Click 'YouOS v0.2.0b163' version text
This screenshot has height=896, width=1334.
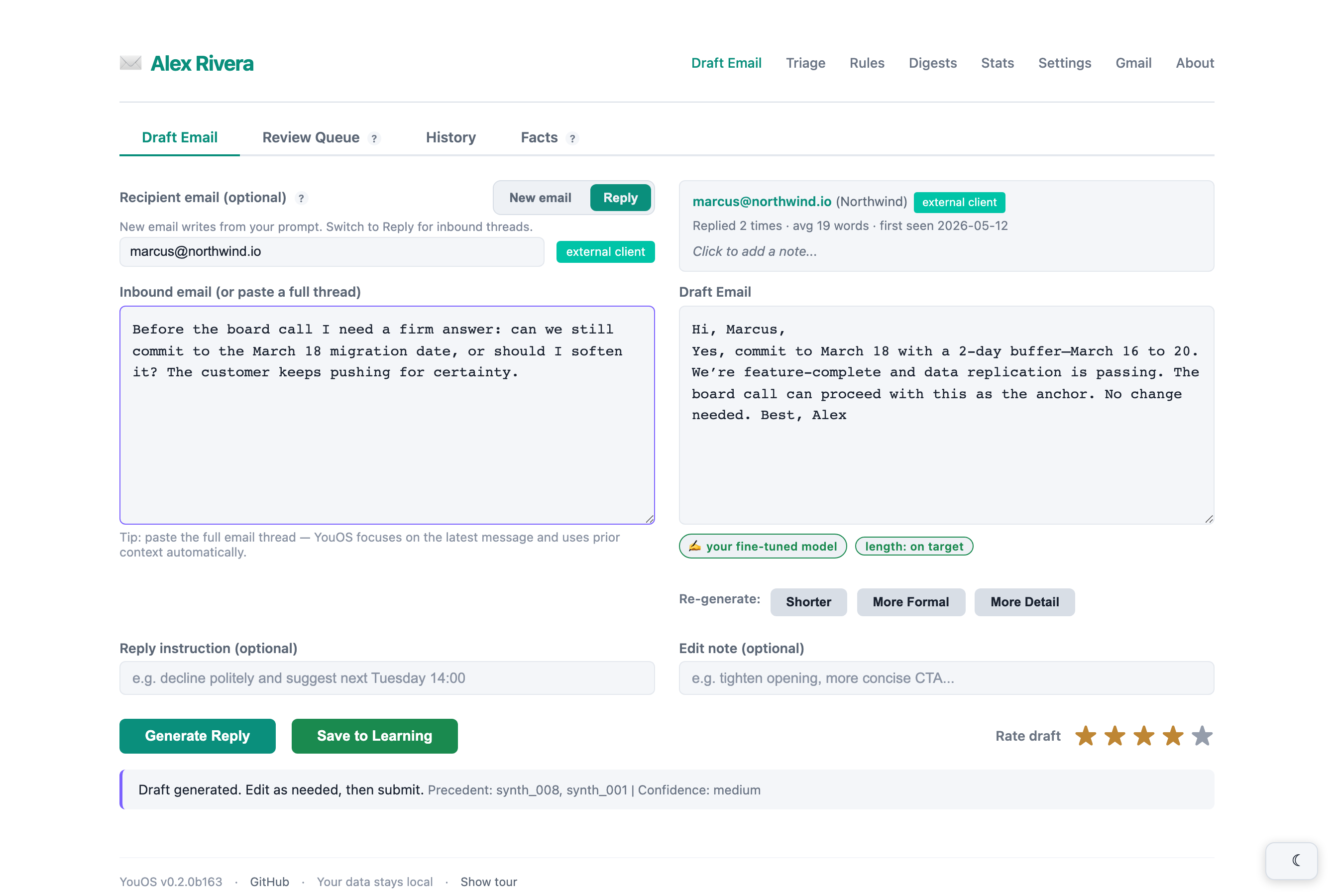[171, 882]
